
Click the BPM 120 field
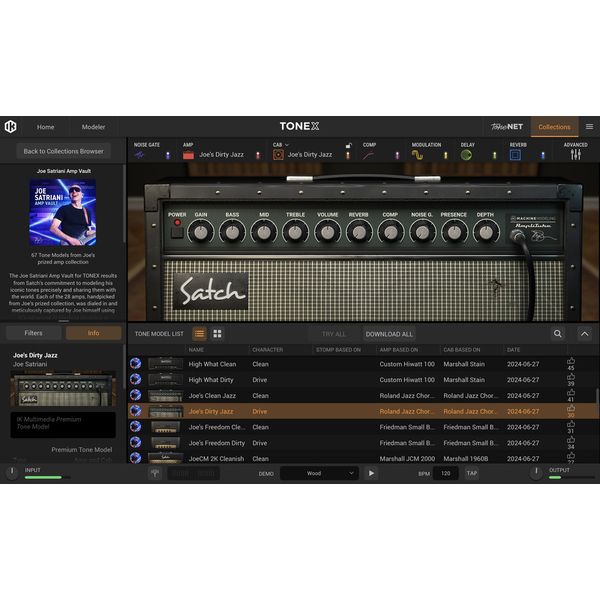(446, 473)
